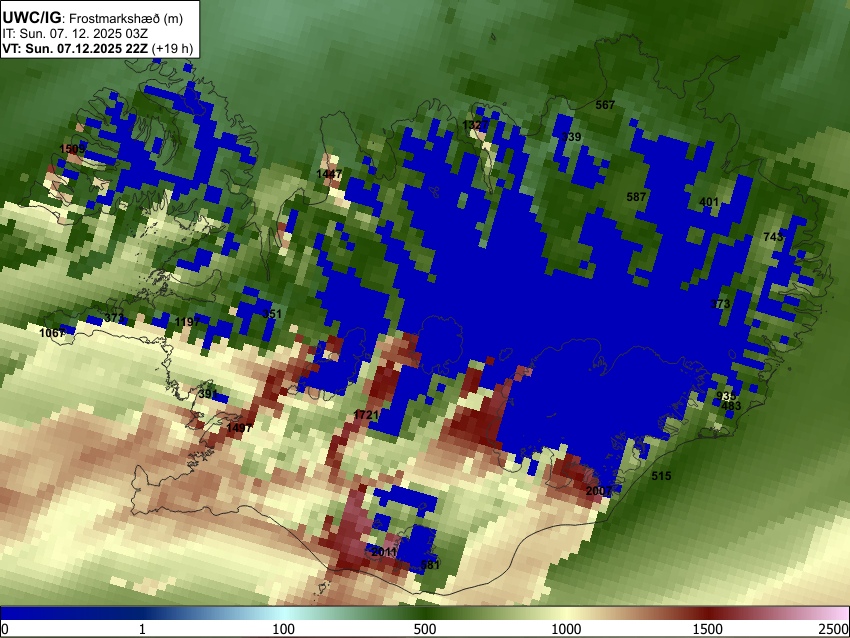Click the 1497 value label on the map

(239, 428)
